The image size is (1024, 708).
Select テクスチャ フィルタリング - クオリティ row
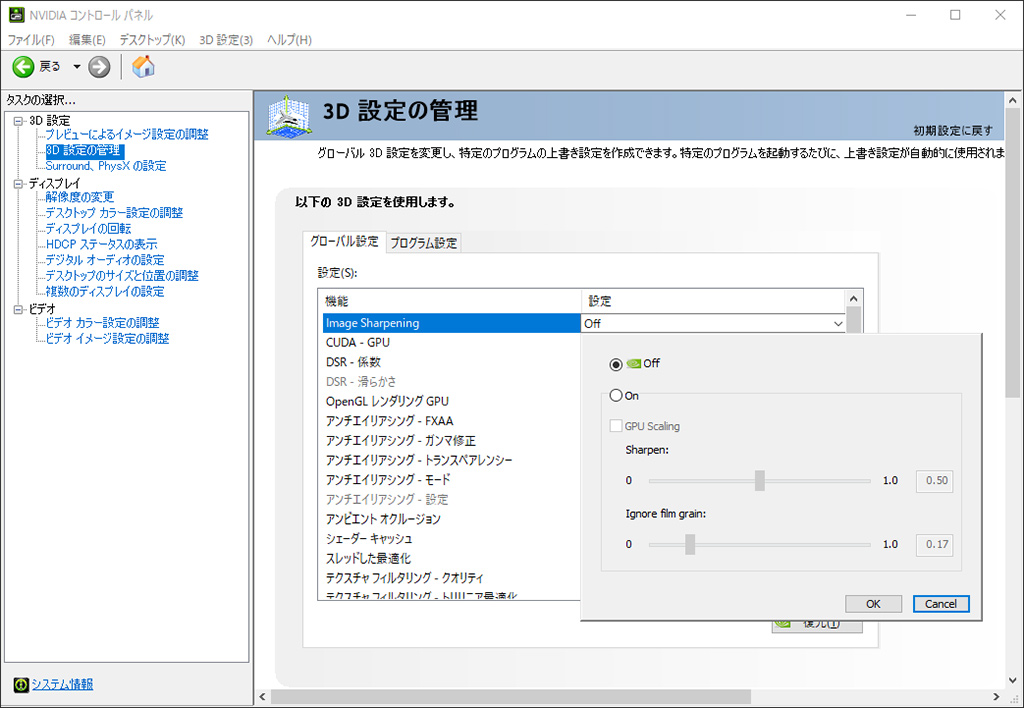tap(451, 578)
